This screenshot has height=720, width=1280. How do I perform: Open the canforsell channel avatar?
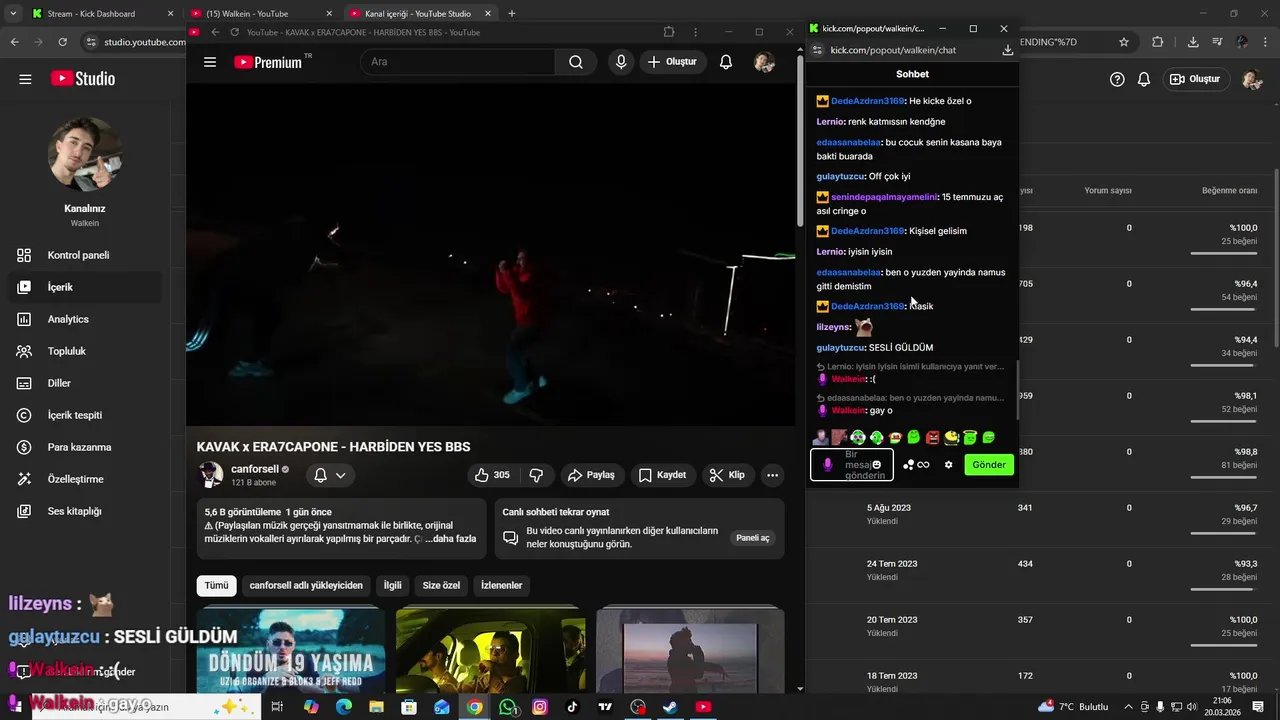(210, 474)
